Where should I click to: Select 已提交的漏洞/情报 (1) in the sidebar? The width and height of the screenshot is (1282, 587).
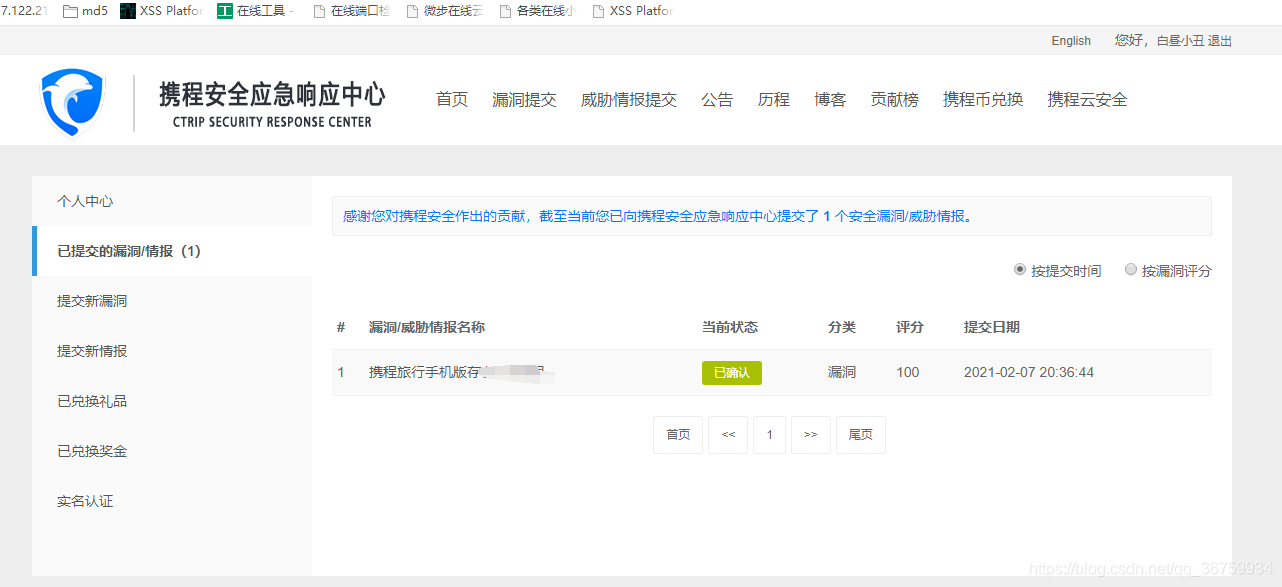(x=172, y=251)
